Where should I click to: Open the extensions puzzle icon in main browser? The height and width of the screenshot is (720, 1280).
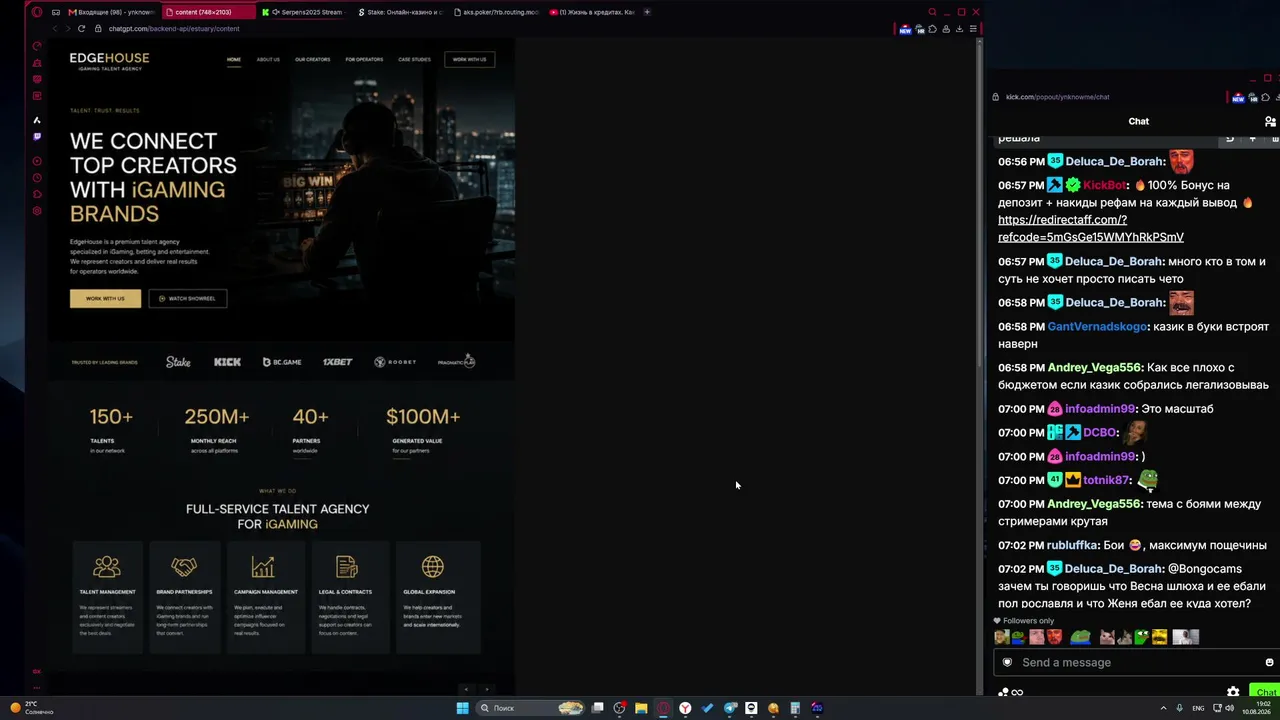pyautogui.click(x=932, y=29)
